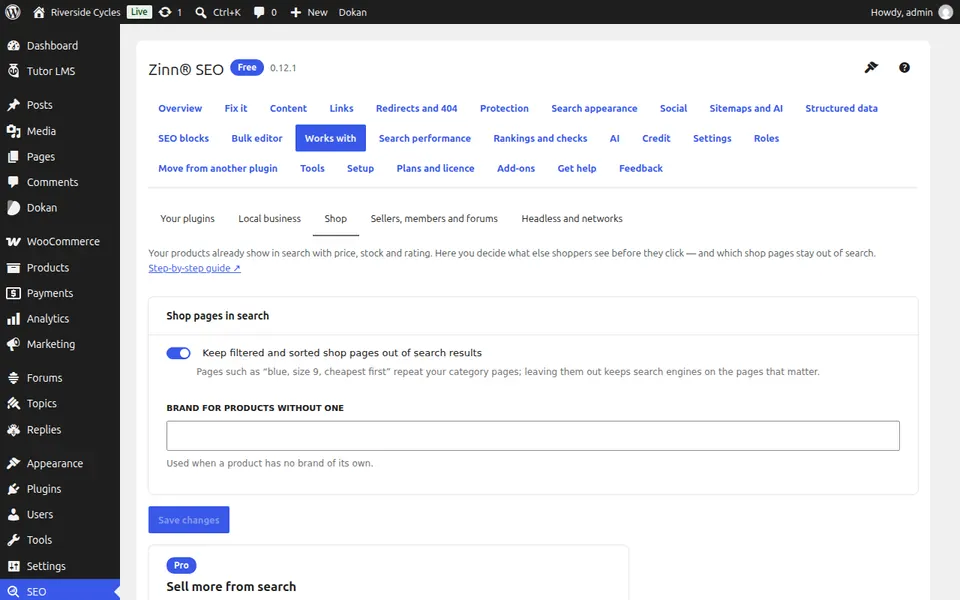
Task: Click the Analytics bar chart icon
Action: (x=13, y=319)
